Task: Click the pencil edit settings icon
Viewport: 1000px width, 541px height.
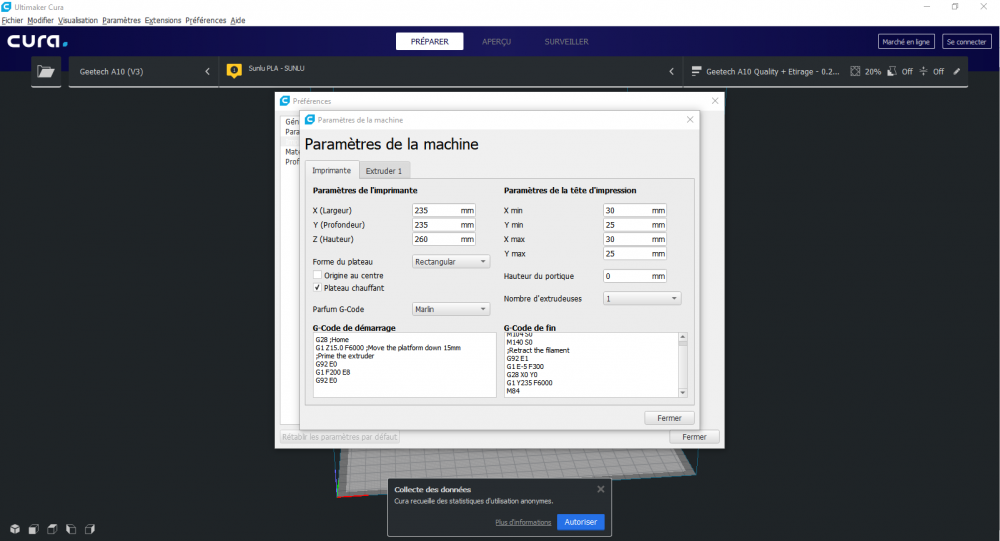Action: pos(957,71)
